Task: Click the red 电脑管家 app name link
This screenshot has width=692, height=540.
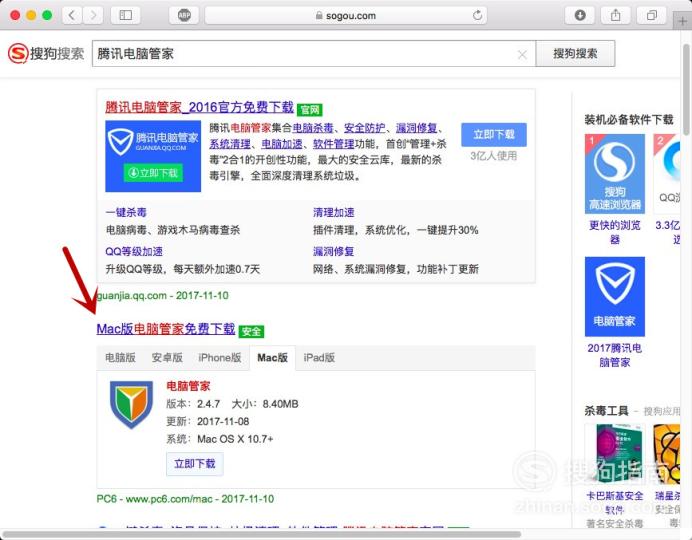Action: [188, 386]
